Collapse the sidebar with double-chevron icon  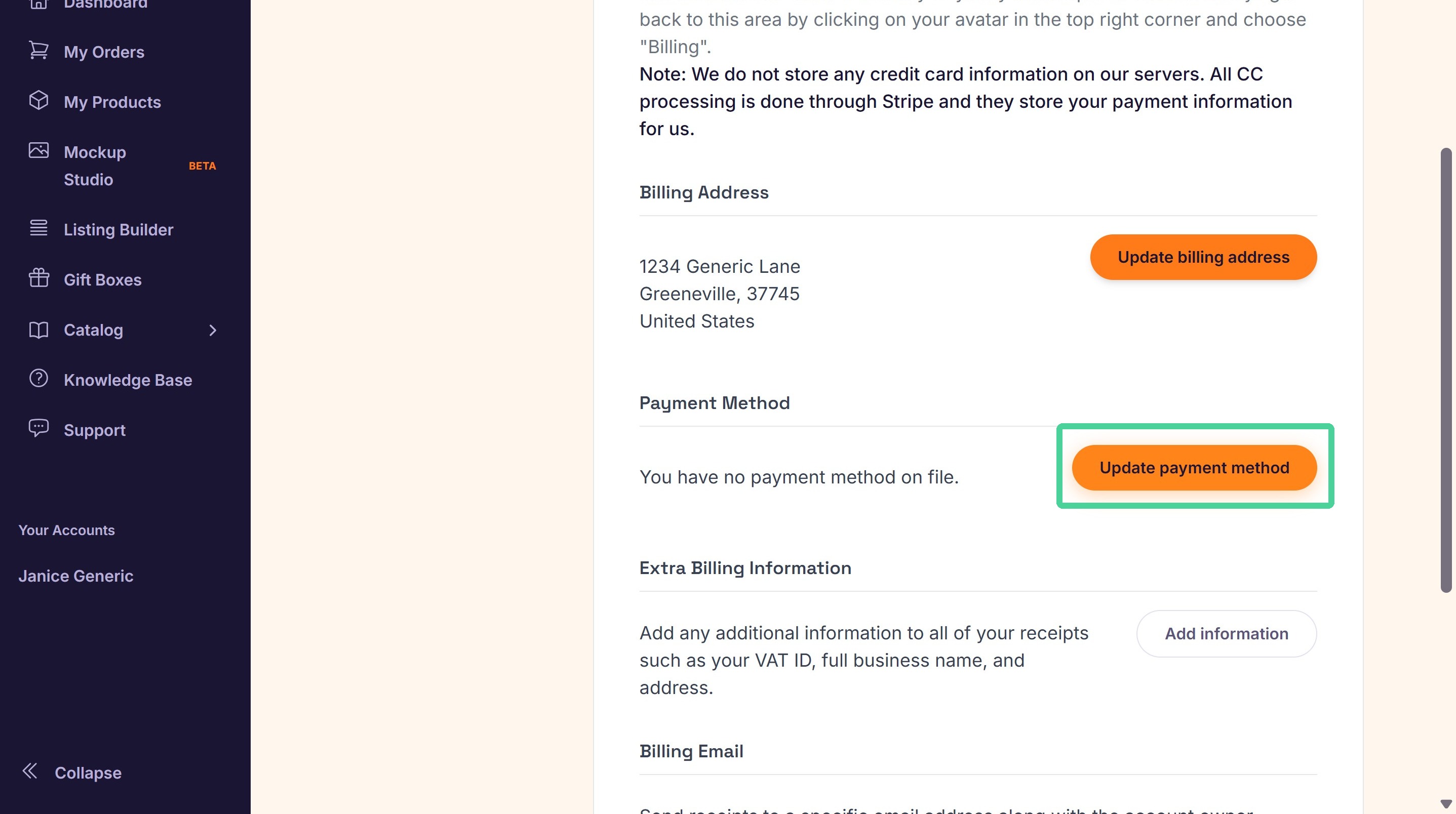pos(30,770)
